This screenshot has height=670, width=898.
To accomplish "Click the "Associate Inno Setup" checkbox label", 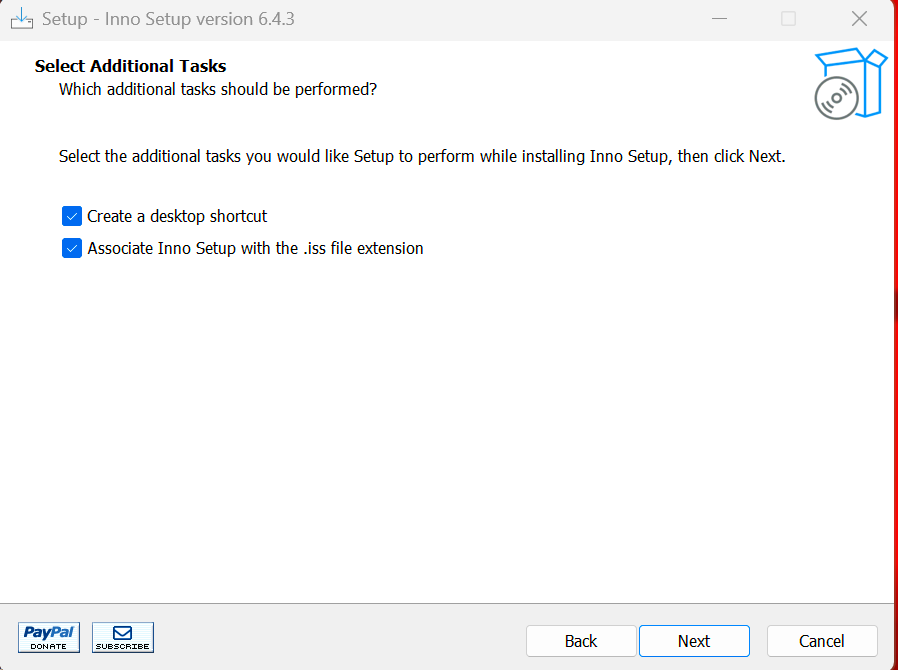I will click(x=255, y=247).
